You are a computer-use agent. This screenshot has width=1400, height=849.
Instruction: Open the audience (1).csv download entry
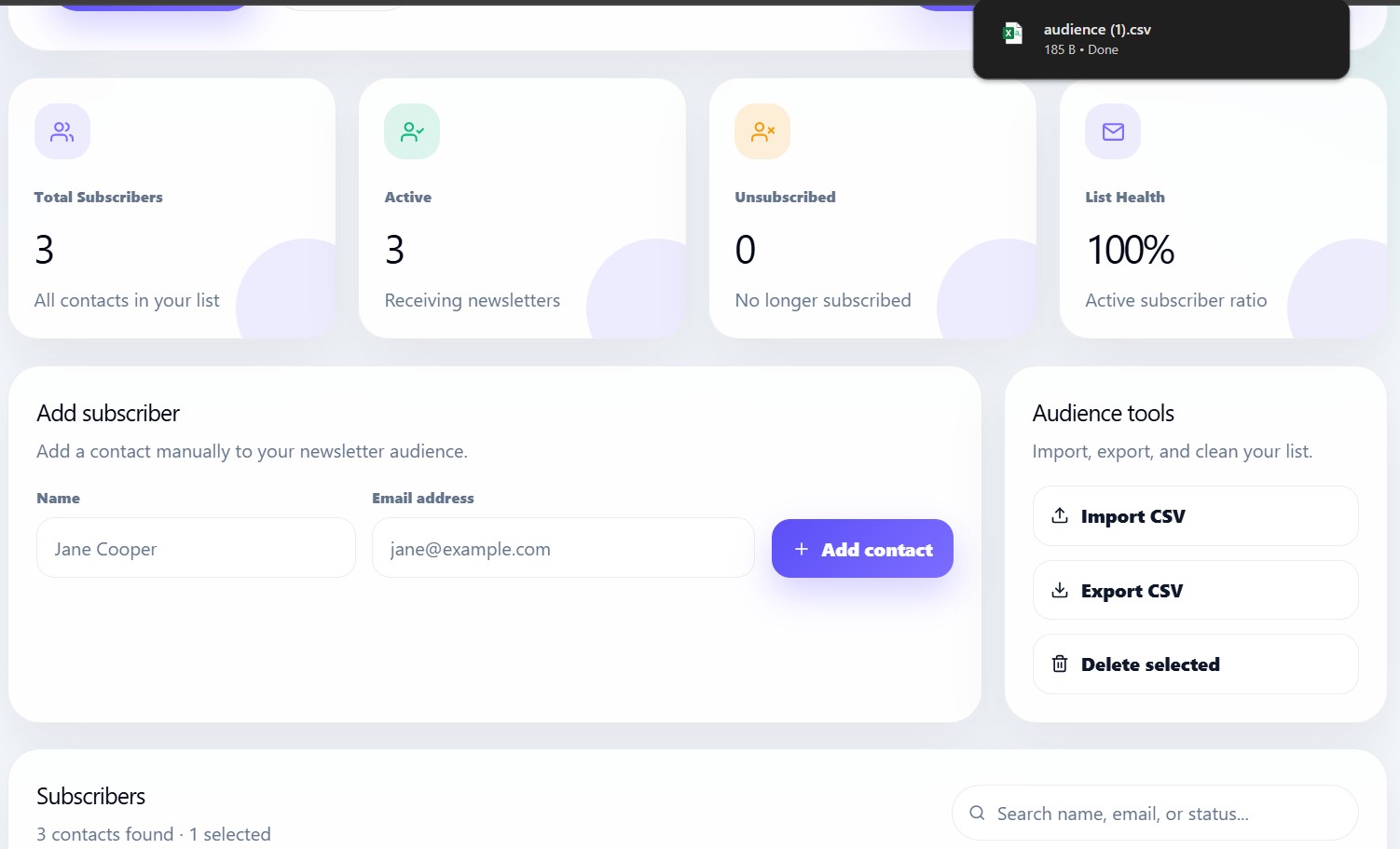coord(1161,38)
